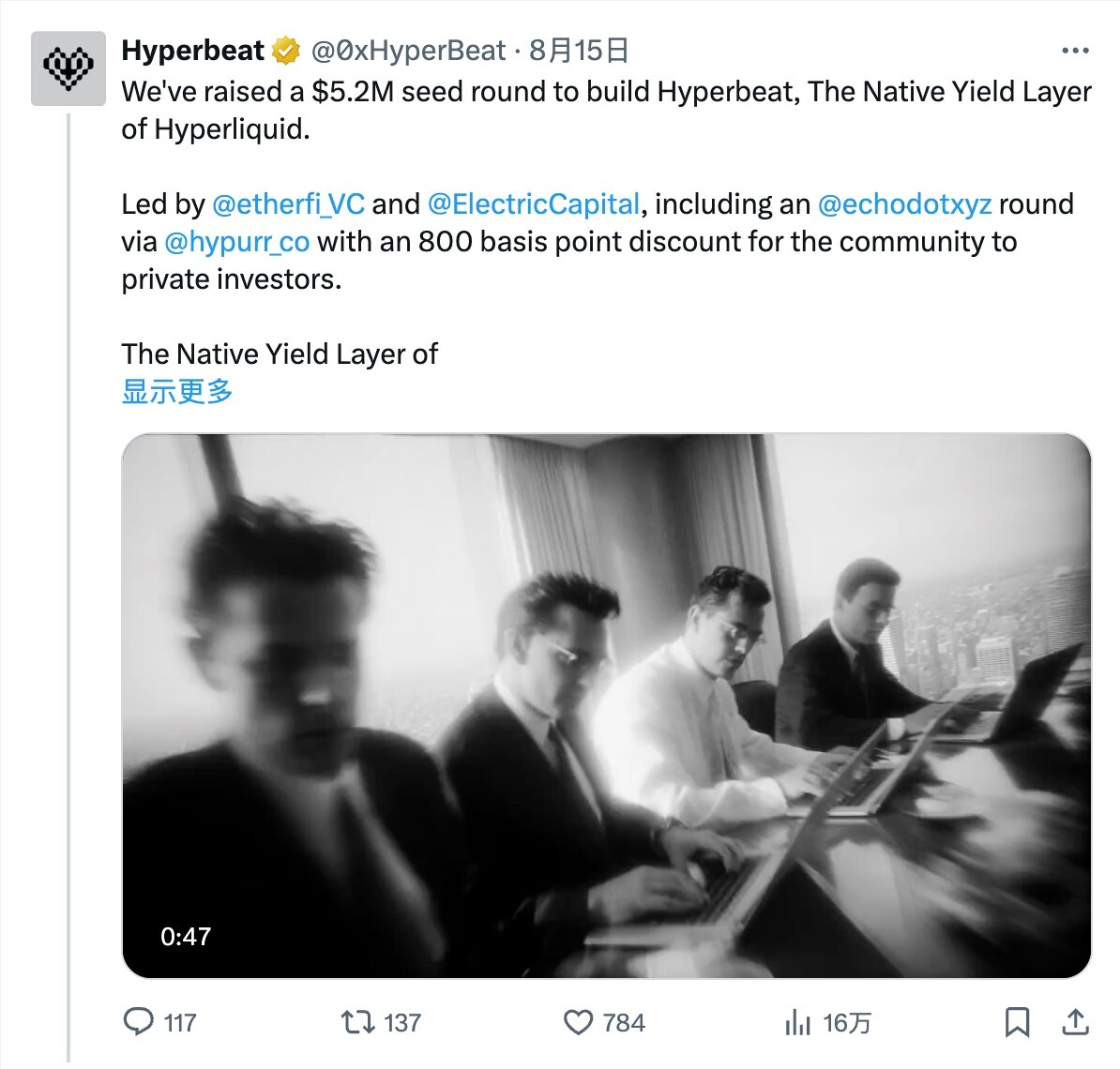
Task: Play the black-and-white video thumbnail
Action: 606,705
